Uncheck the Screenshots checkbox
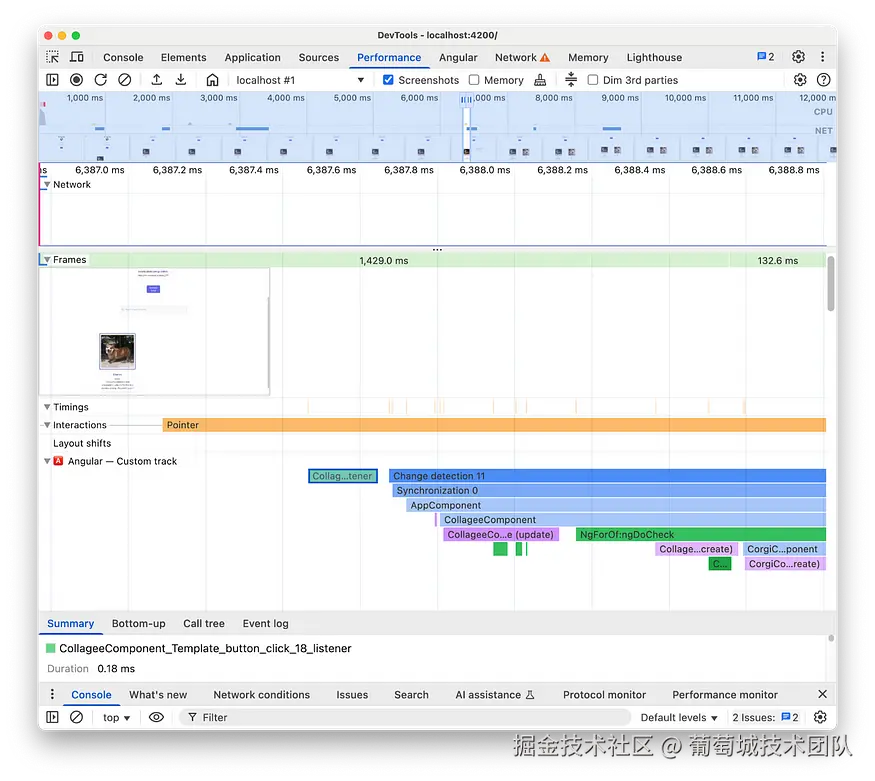Screen dimensions: 875x781 388,80
